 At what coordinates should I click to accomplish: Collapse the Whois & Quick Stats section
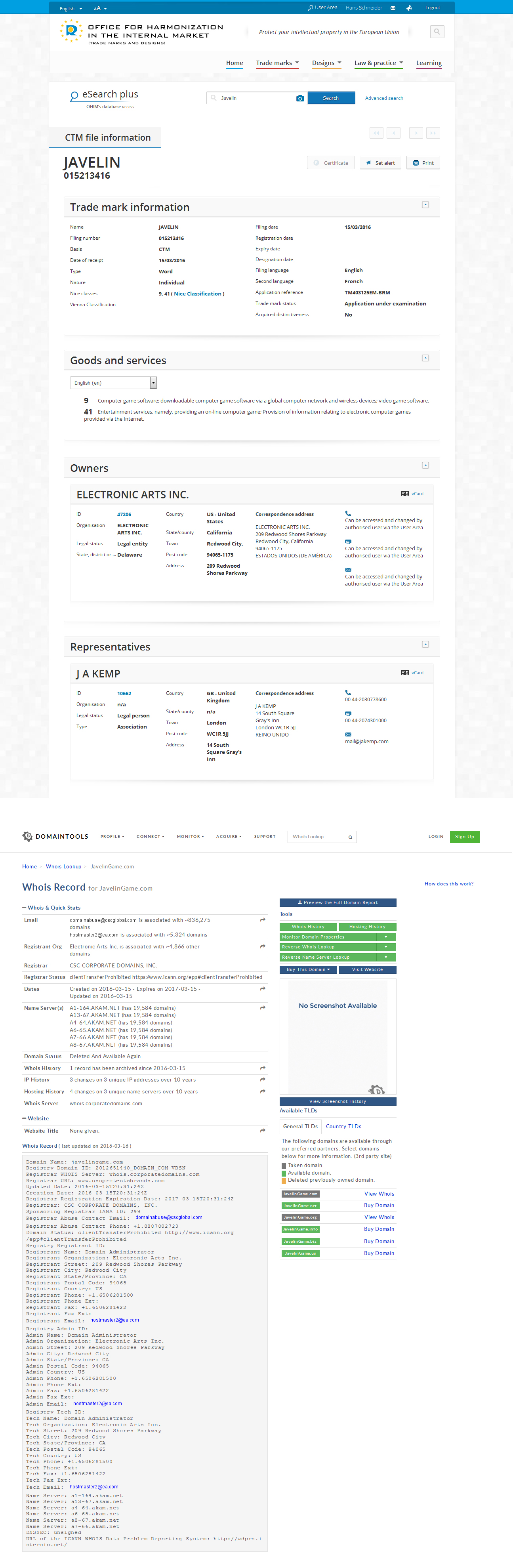click(24, 908)
